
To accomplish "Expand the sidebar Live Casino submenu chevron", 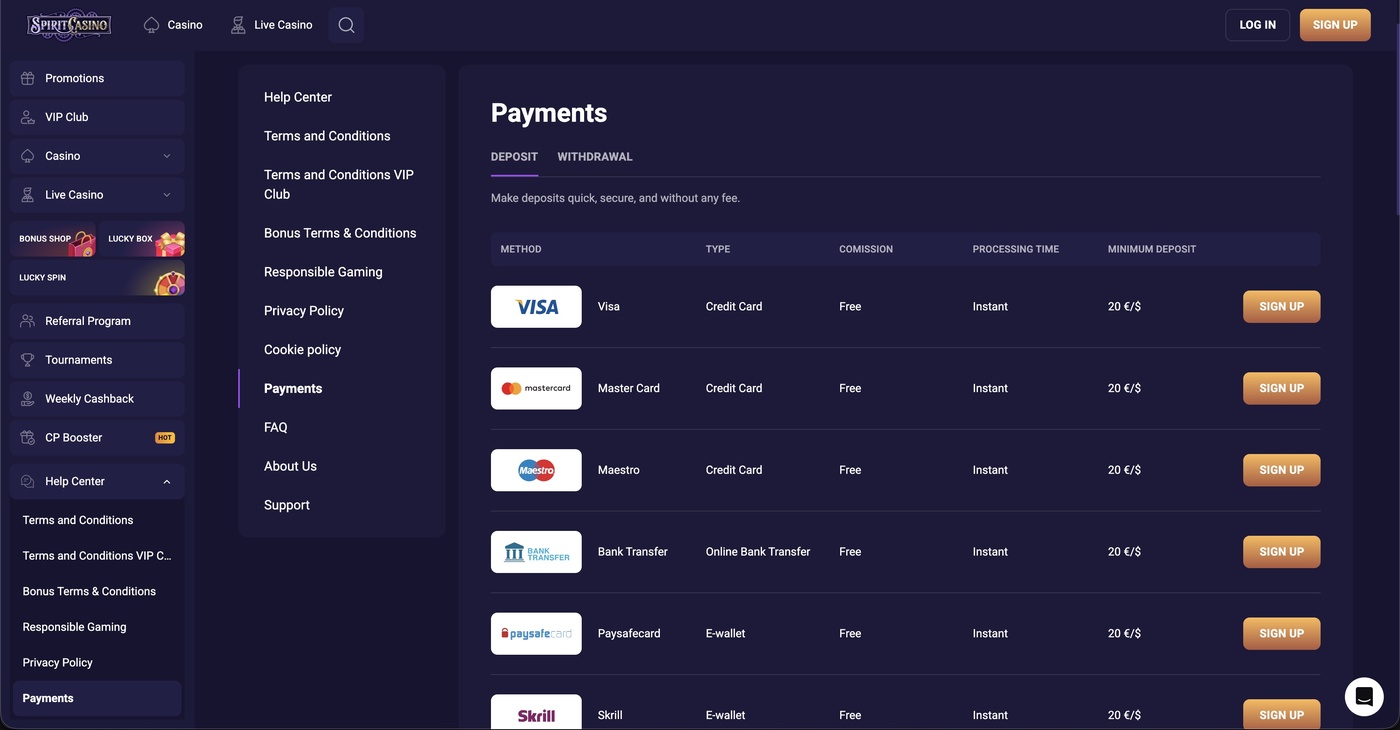I will point(167,195).
